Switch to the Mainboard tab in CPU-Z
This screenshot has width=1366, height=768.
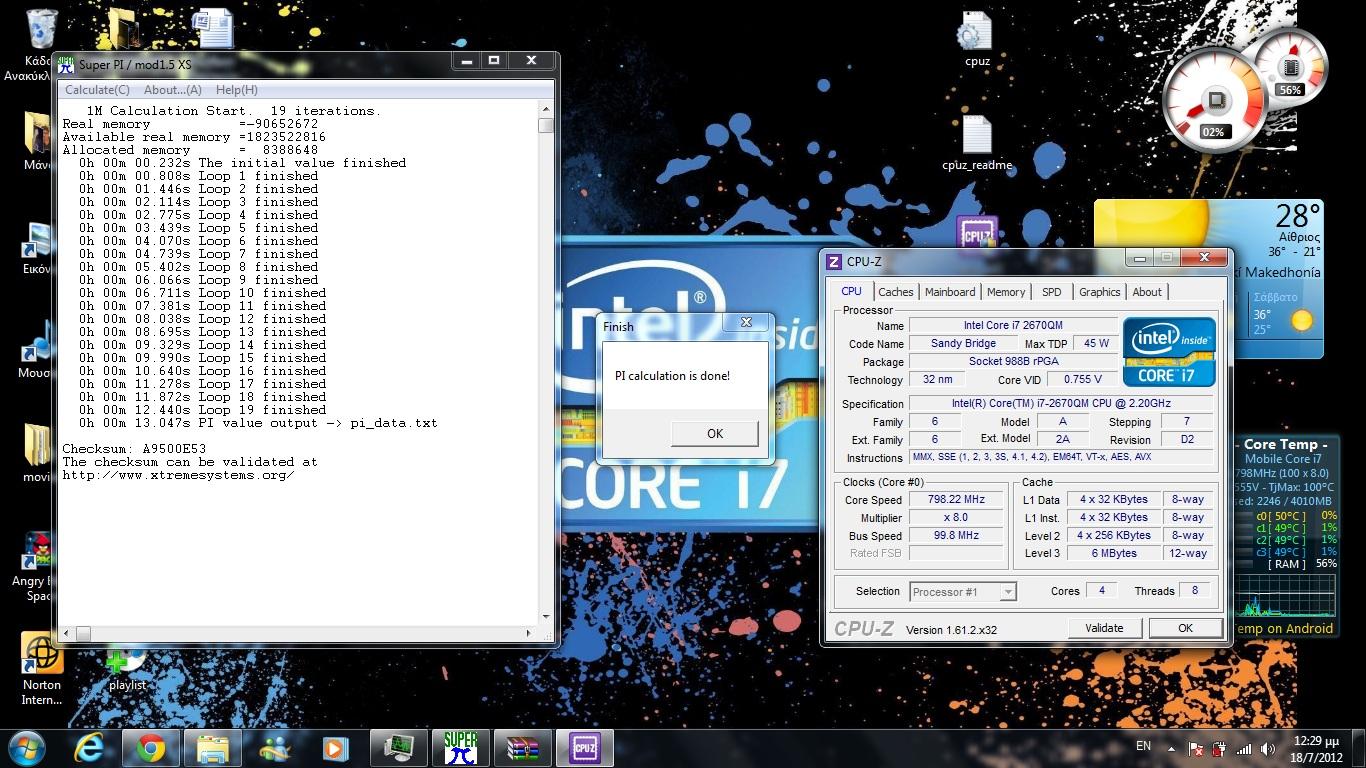[950, 292]
